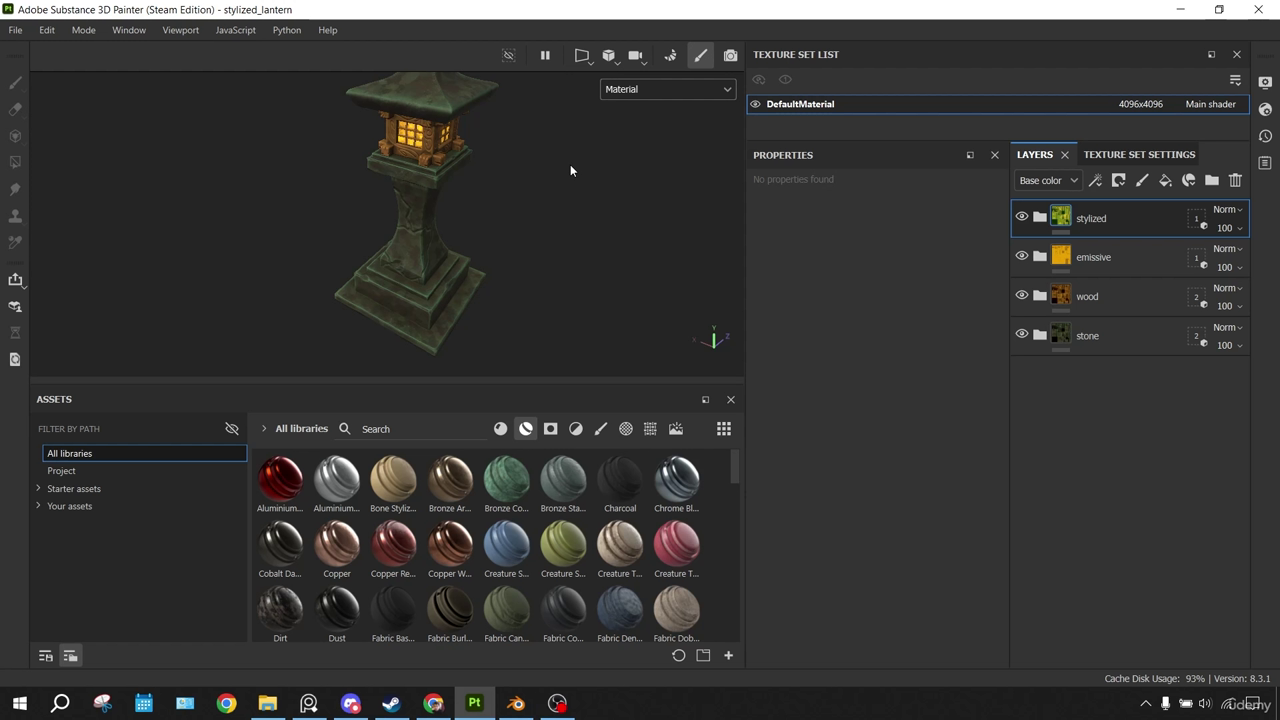Open the Python menu
Viewport: 1280px width, 720px height.
pyautogui.click(x=287, y=30)
